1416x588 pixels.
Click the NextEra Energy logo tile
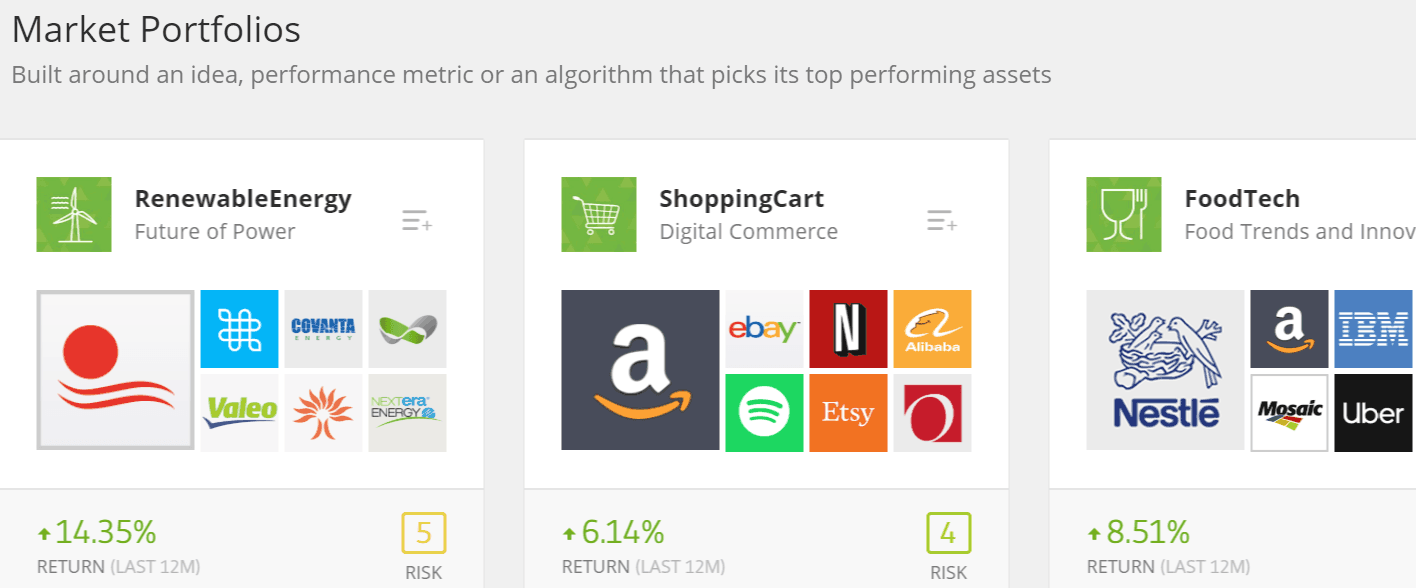tap(408, 413)
